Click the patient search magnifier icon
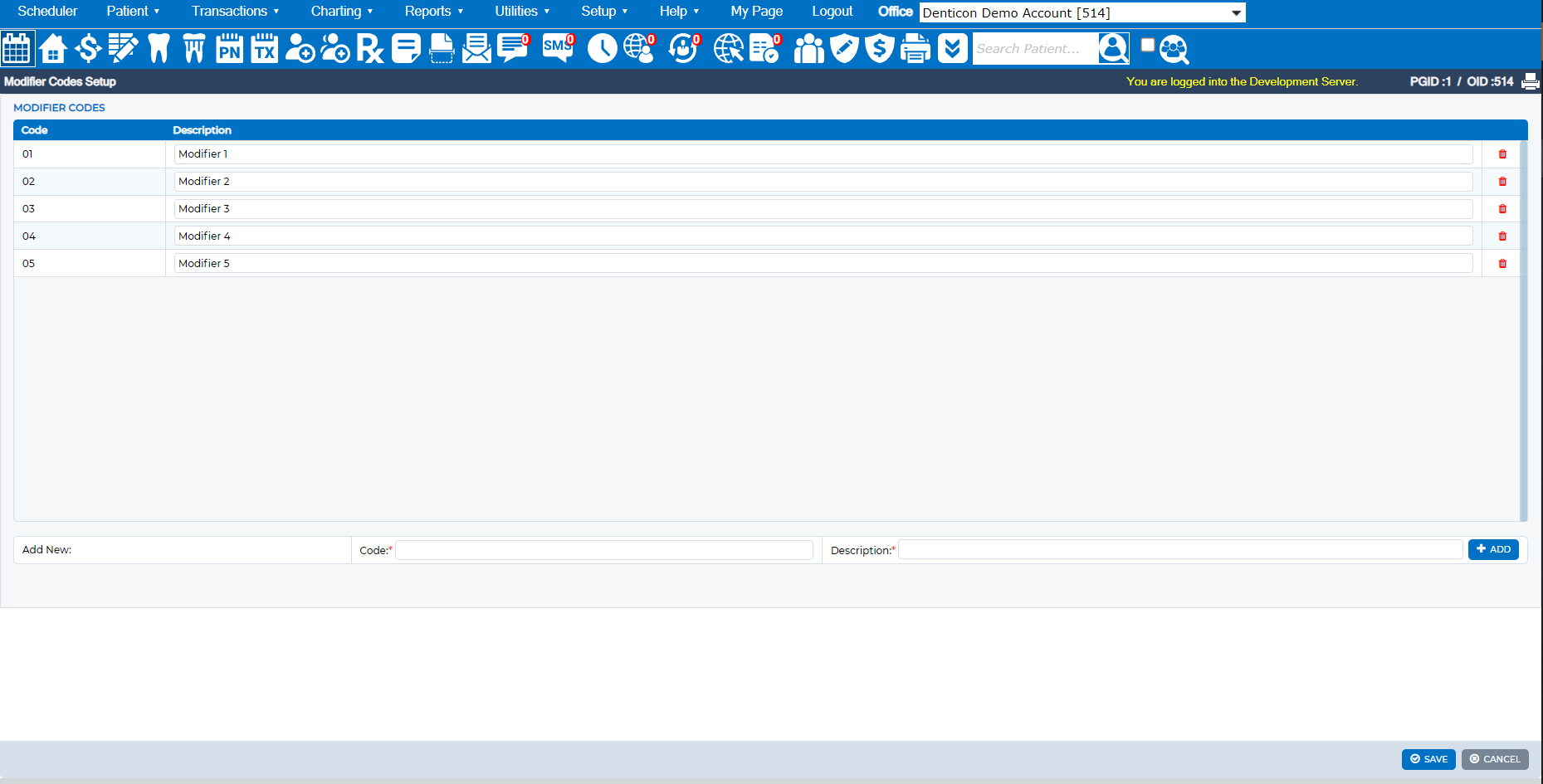 tap(1114, 48)
